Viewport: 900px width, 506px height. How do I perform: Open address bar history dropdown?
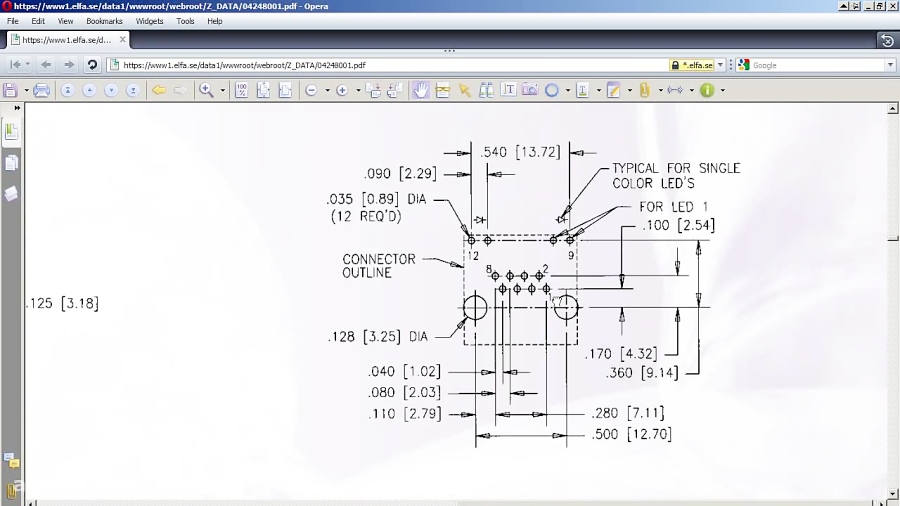pyautogui.click(x=720, y=65)
